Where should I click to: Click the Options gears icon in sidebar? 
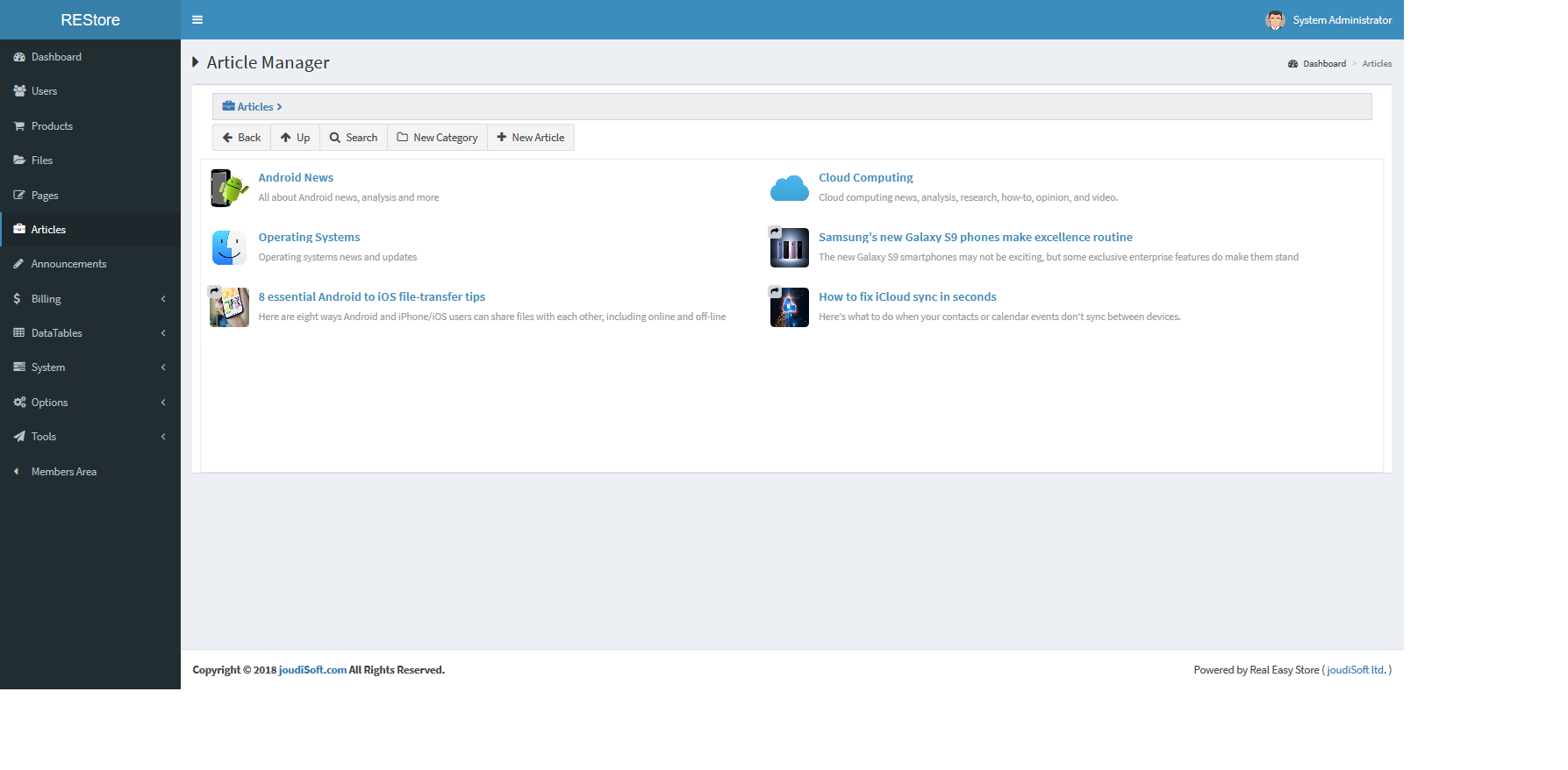[19, 403]
